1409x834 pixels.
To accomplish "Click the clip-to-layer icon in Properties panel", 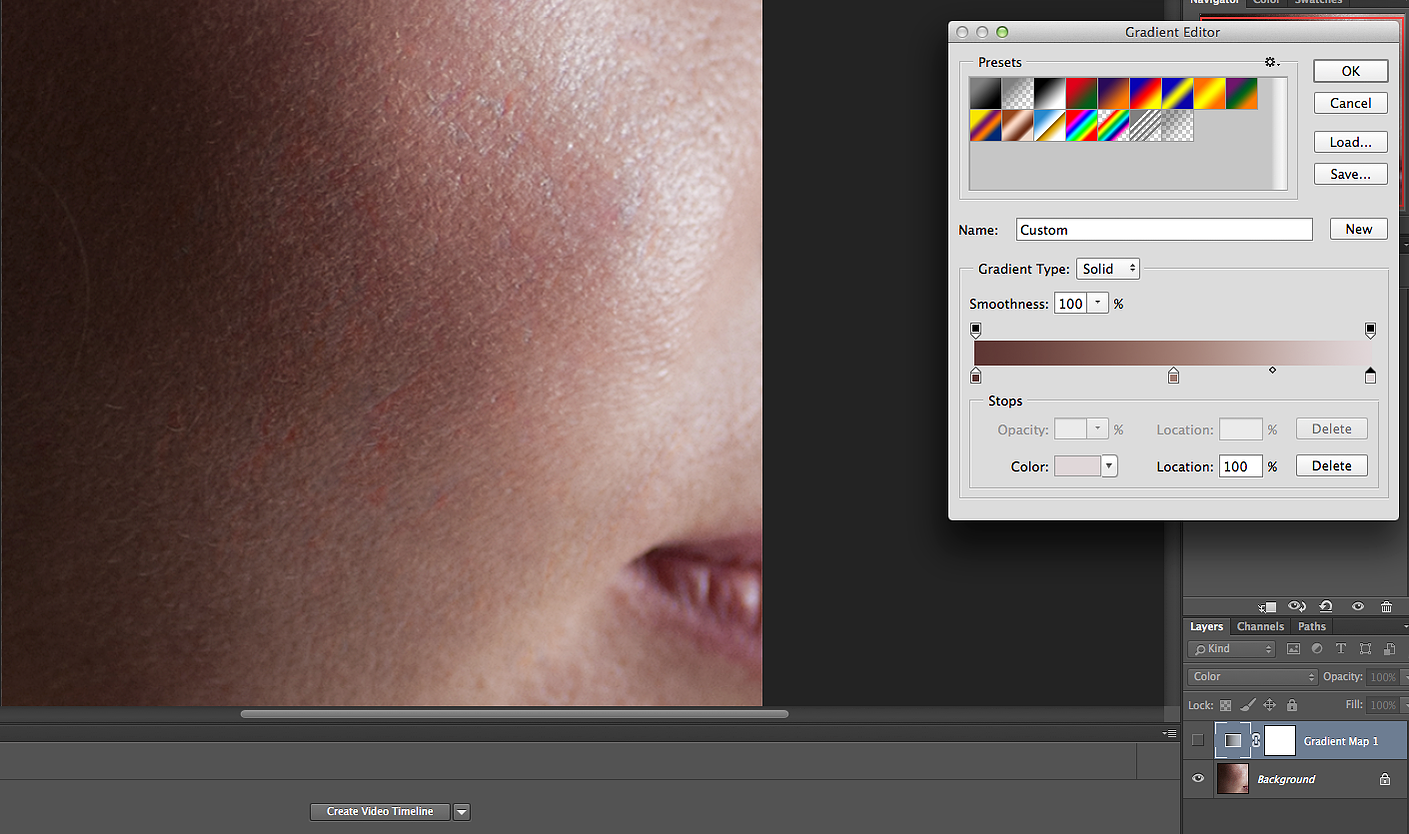I will pyautogui.click(x=1267, y=607).
